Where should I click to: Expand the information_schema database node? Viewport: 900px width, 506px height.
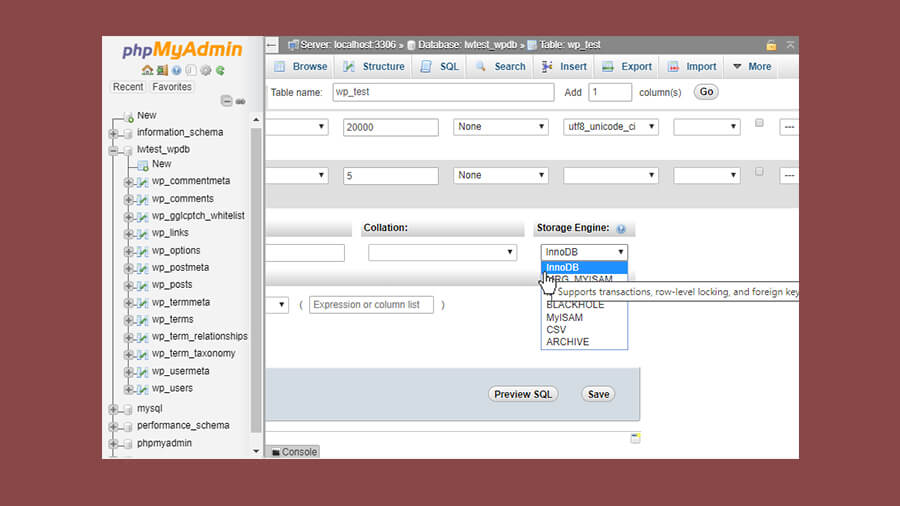[113, 134]
